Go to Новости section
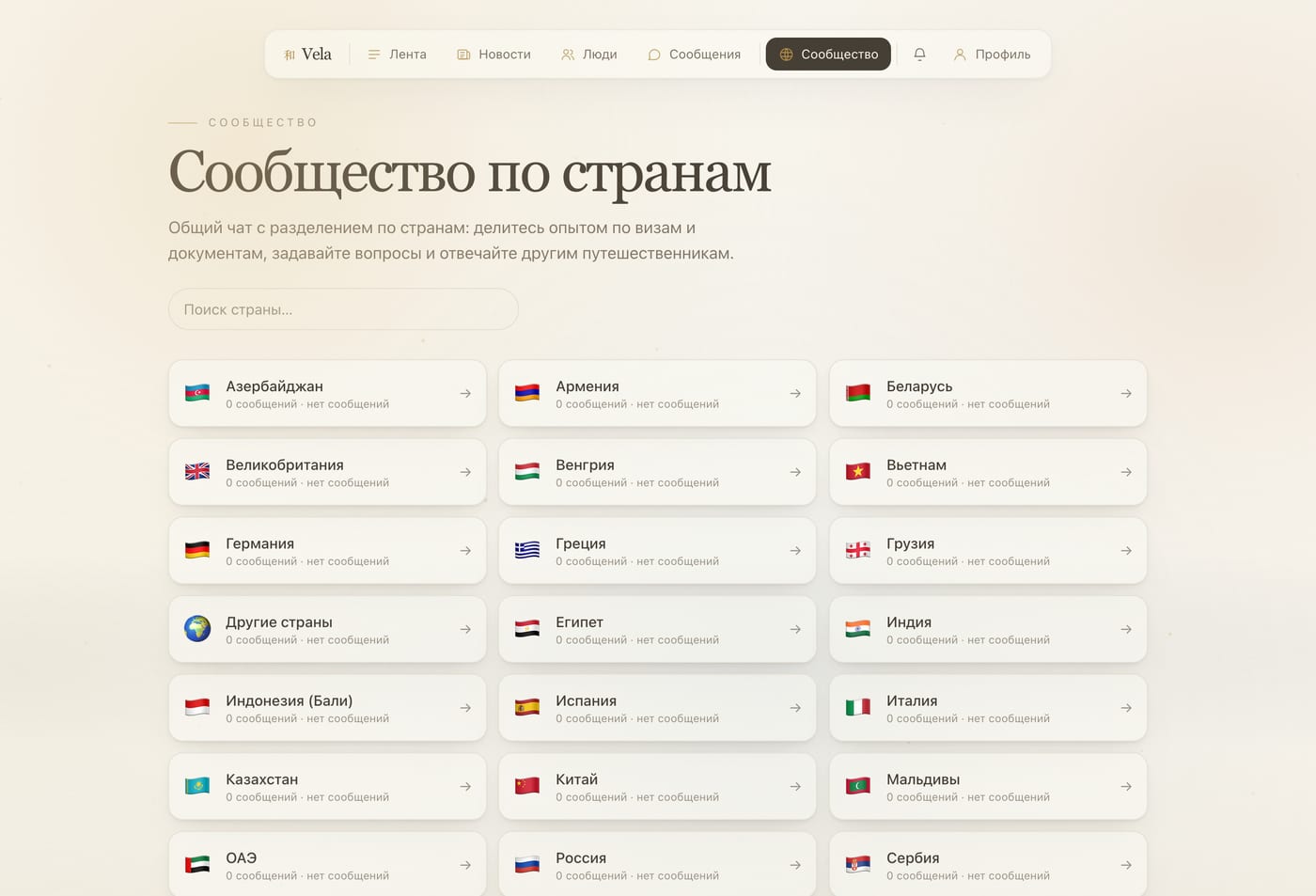Screen dimensions: 1316x896 coord(493,55)
